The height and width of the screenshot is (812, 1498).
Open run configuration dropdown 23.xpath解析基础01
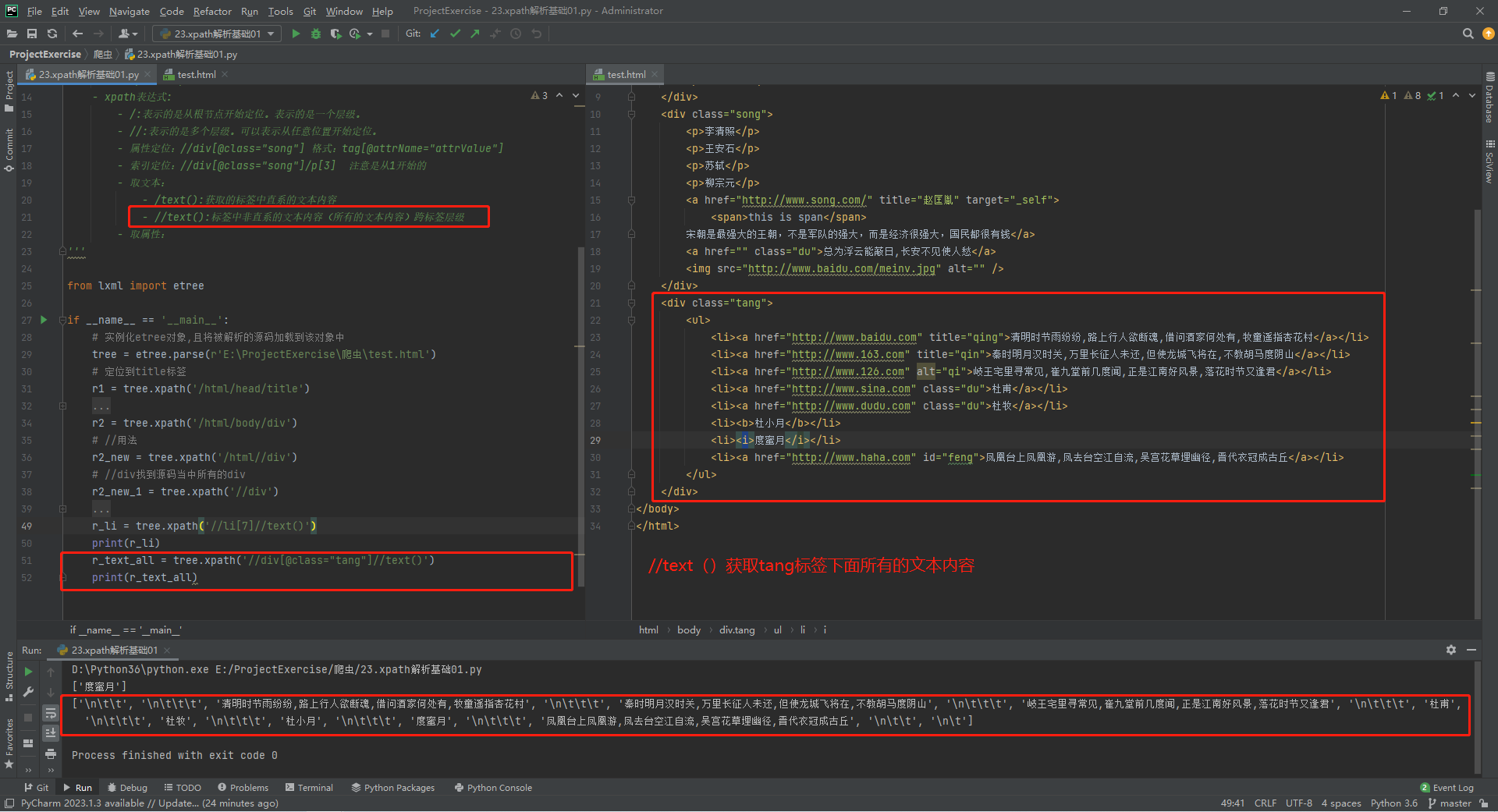click(x=217, y=34)
